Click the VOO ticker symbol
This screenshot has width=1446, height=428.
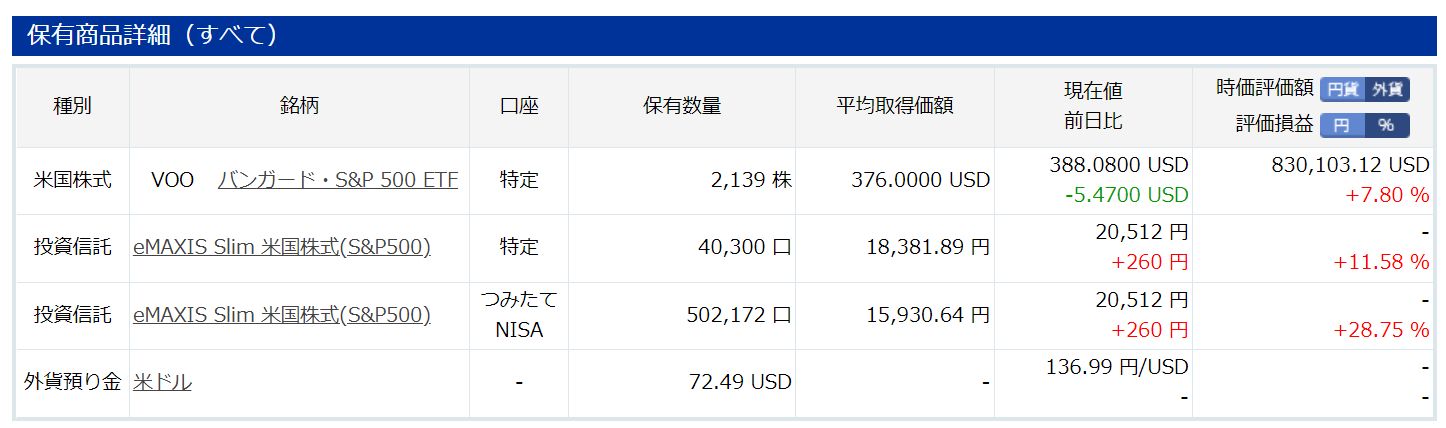click(171, 181)
